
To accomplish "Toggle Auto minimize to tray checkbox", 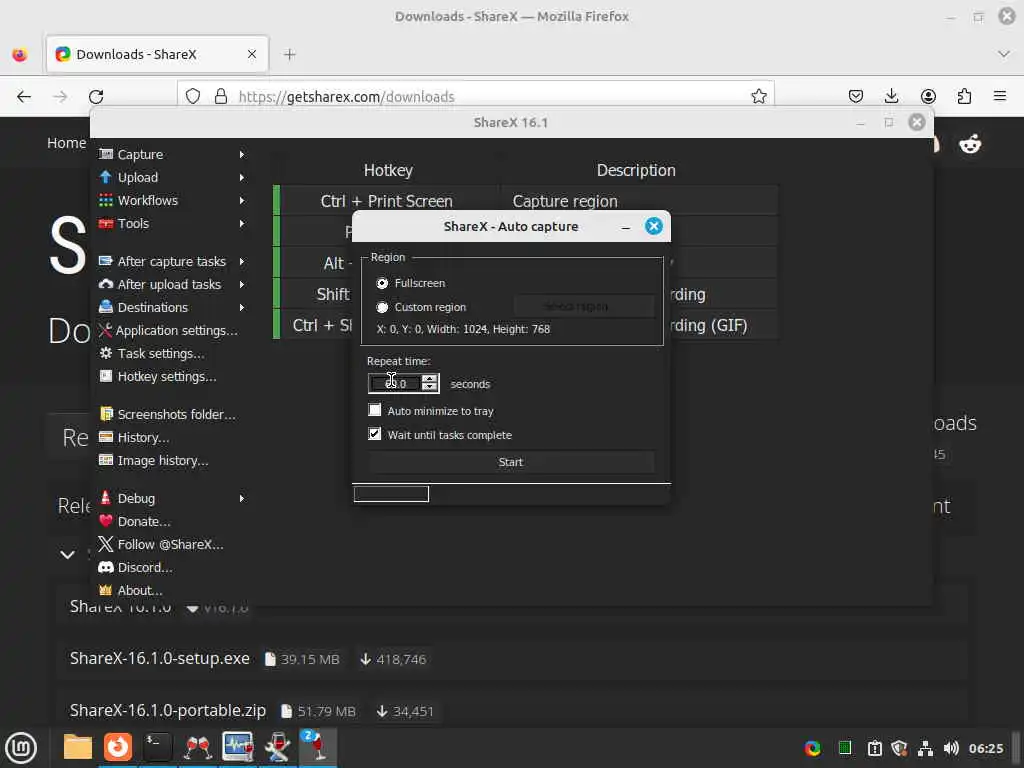I will (x=375, y=410).
